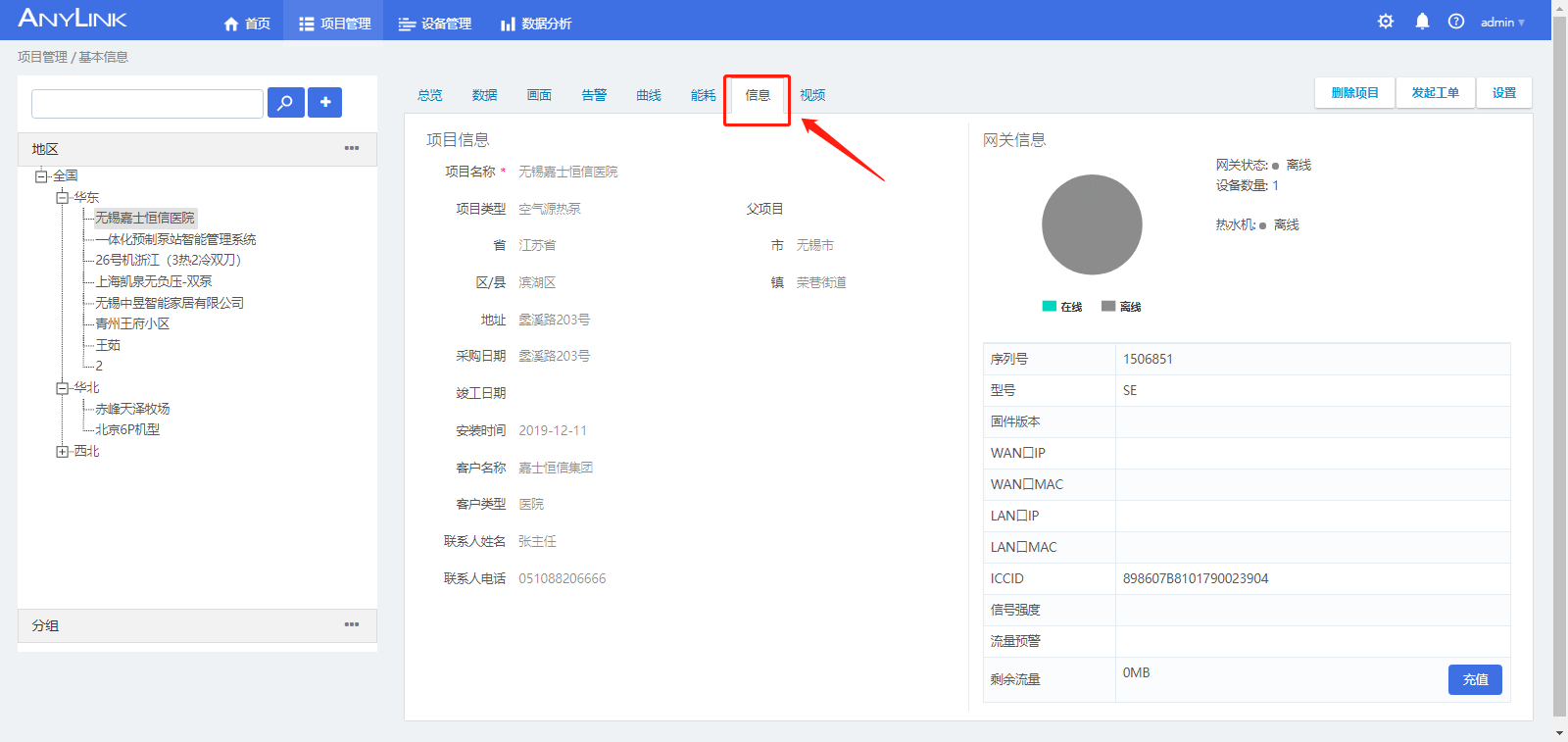Image resolution: width=1568 pixels, height=742 pixels.
Task: Click 项目类型 value 空气源热泵
Action: pos(549,209)
